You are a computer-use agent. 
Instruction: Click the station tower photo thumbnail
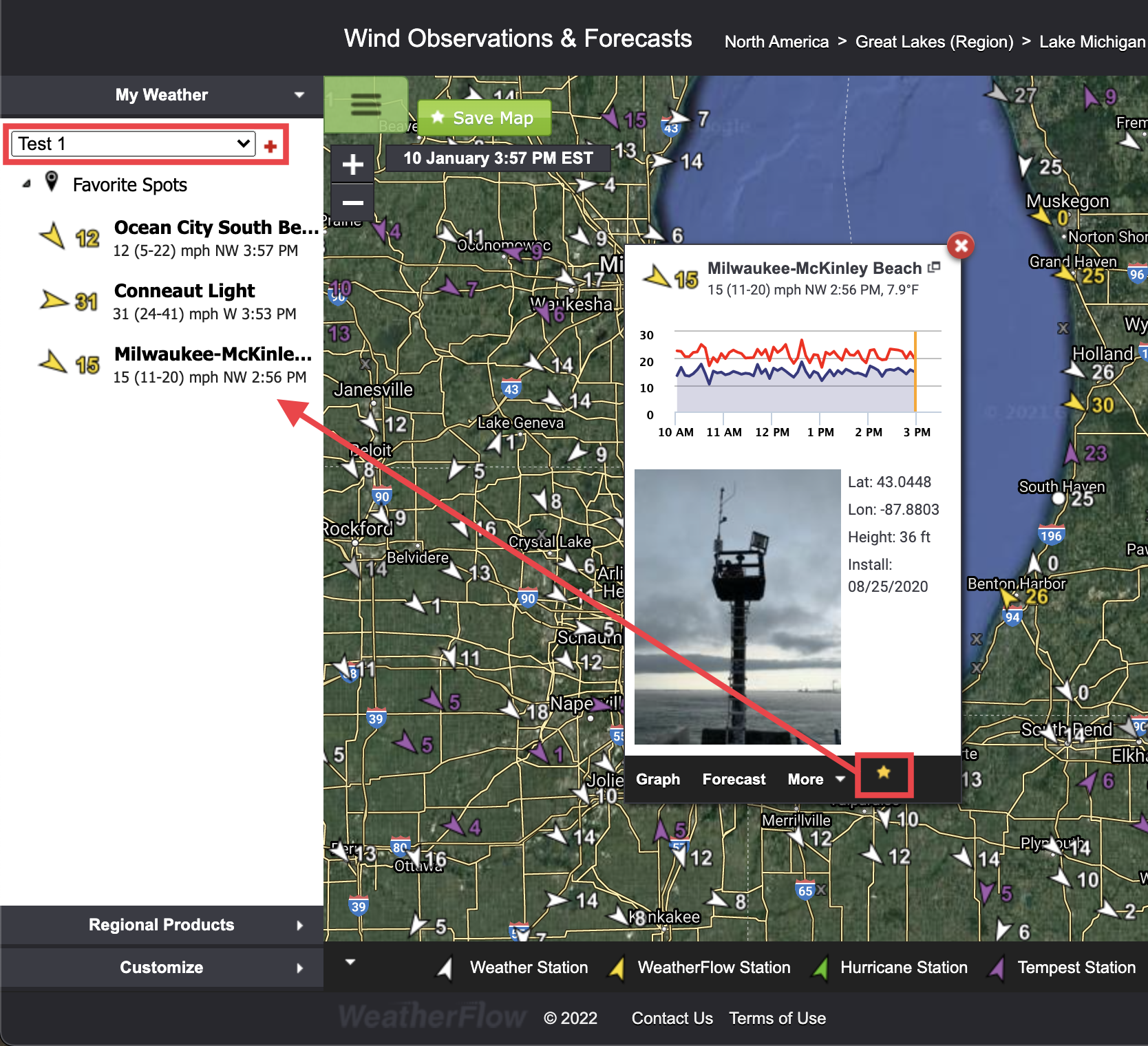(737, 606)
